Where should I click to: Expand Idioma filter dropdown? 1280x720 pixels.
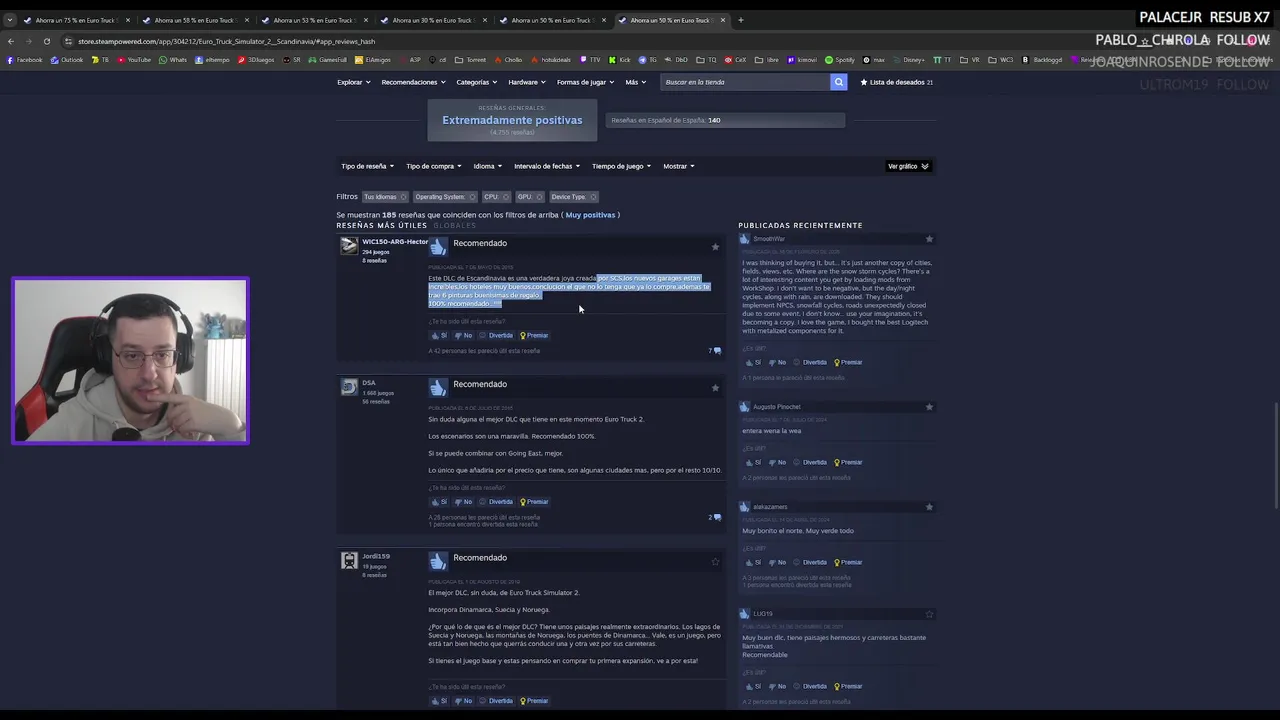coord(487,166)
